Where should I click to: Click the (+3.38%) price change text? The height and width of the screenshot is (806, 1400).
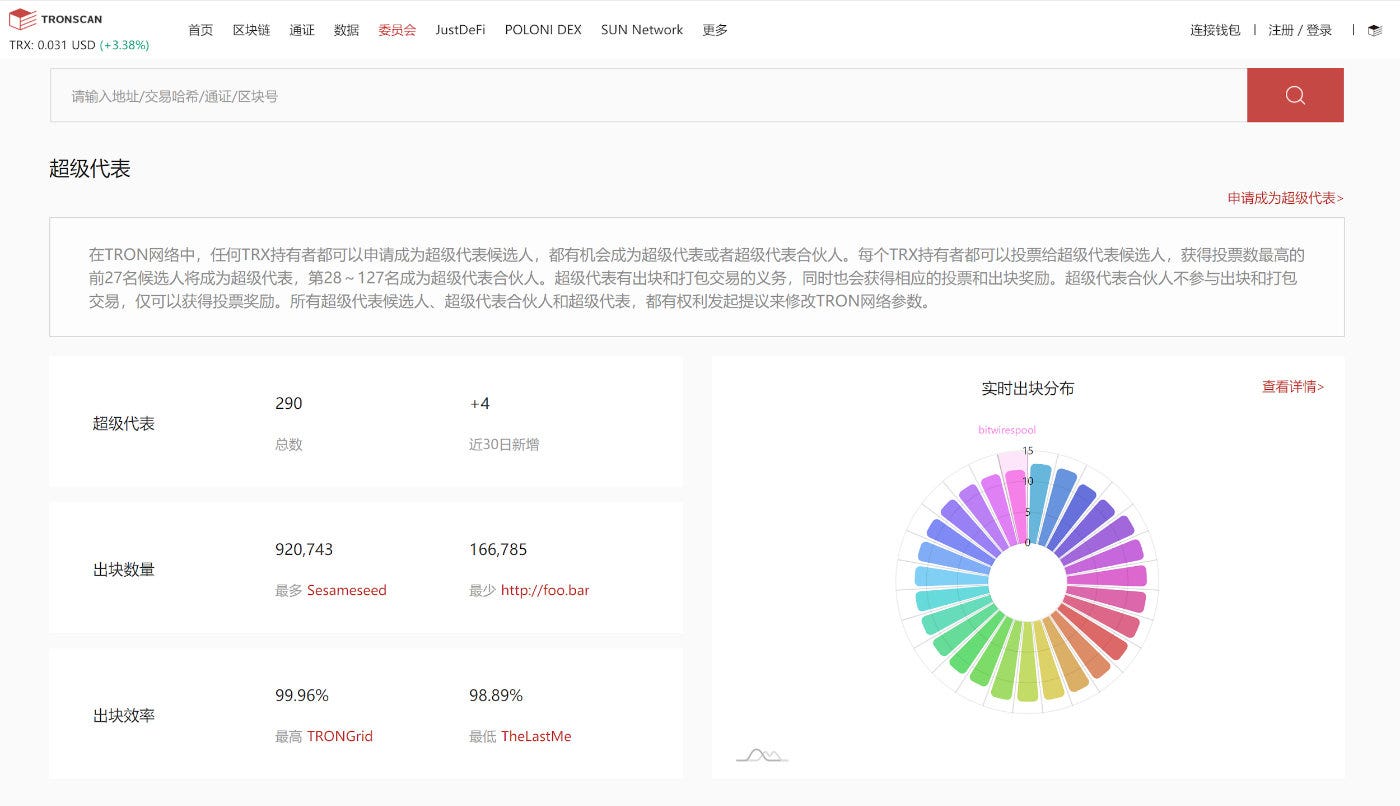[124, 45]
